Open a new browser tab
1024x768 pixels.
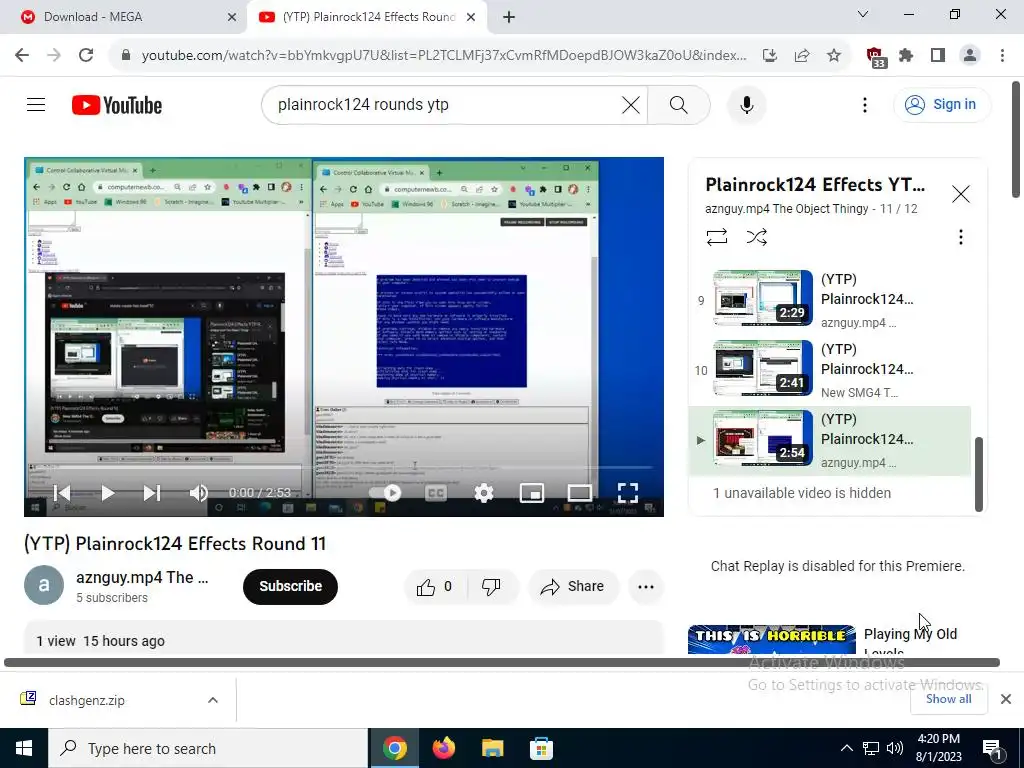pos(509,17)
